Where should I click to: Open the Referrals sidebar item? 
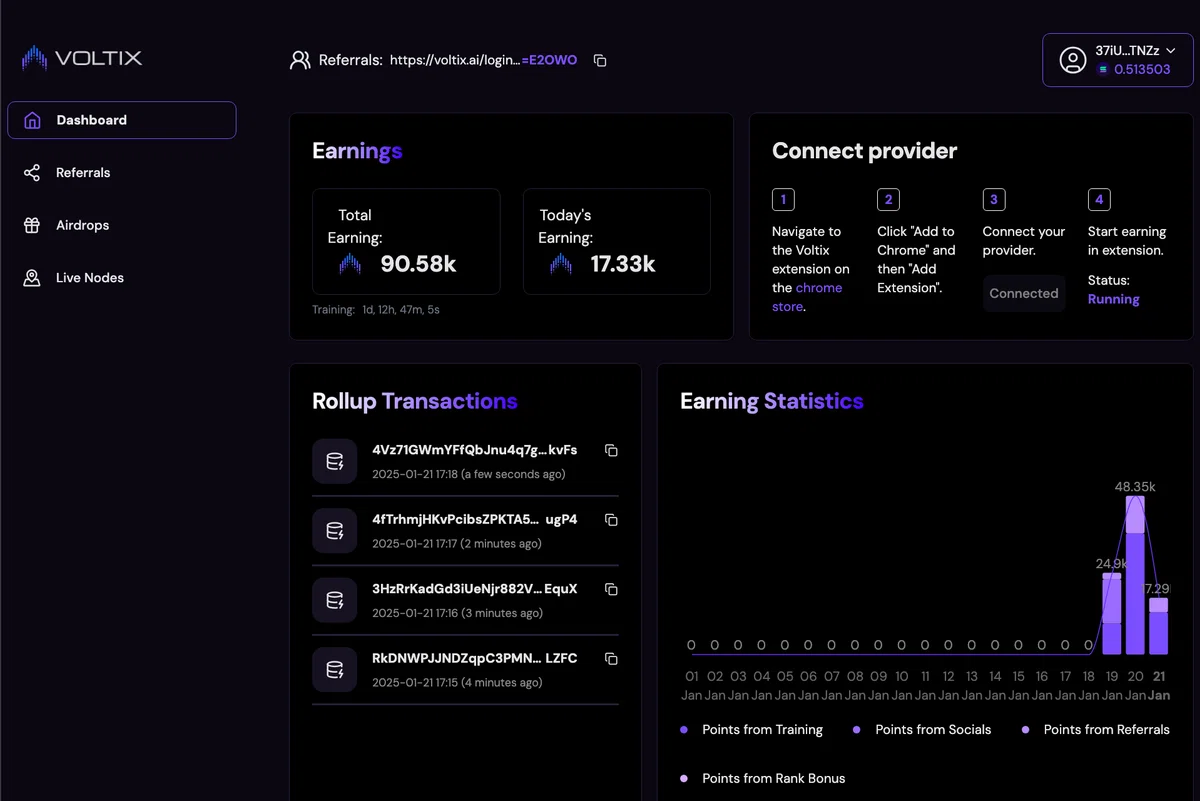tap(83, 173)
